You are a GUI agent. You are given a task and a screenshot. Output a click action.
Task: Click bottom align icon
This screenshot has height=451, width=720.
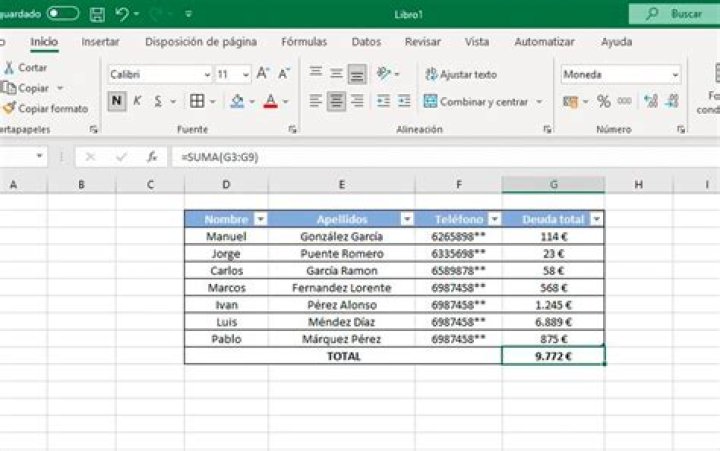coord(357,74)
